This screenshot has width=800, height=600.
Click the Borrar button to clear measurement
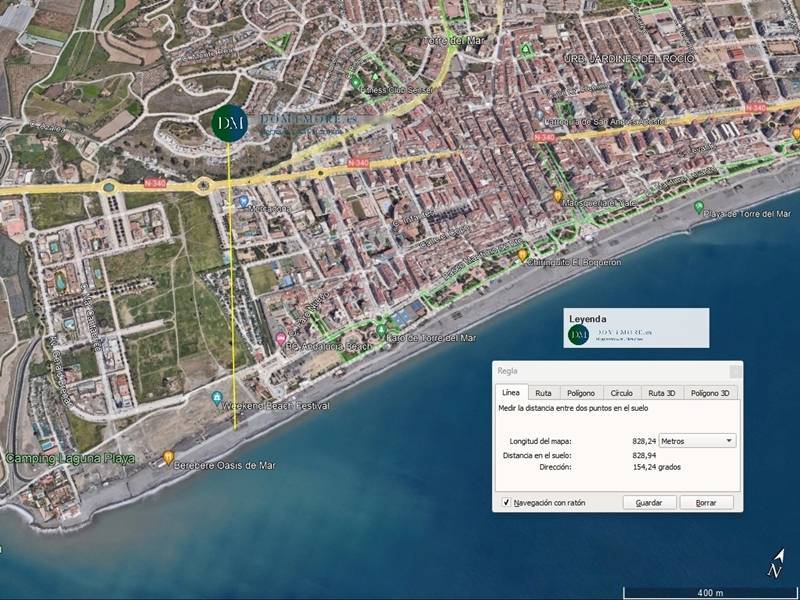coord(706,502)
